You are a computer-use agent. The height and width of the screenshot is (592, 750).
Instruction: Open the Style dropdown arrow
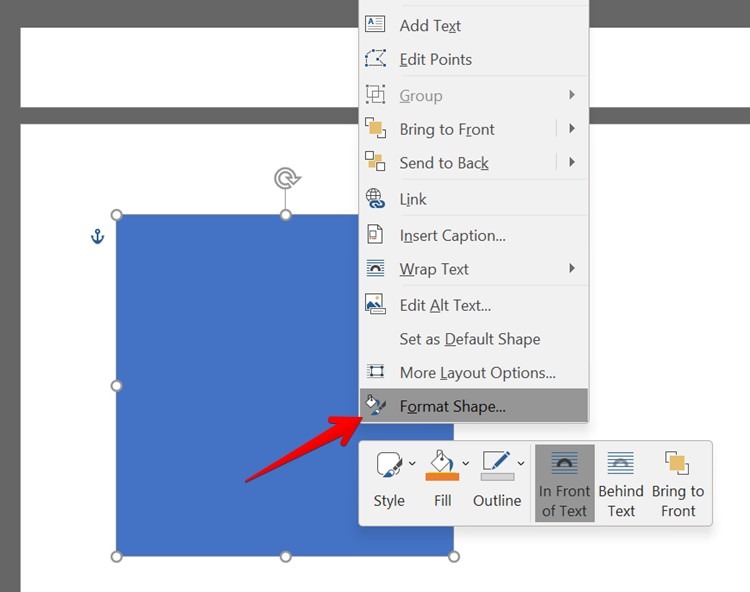coord(412,463)
